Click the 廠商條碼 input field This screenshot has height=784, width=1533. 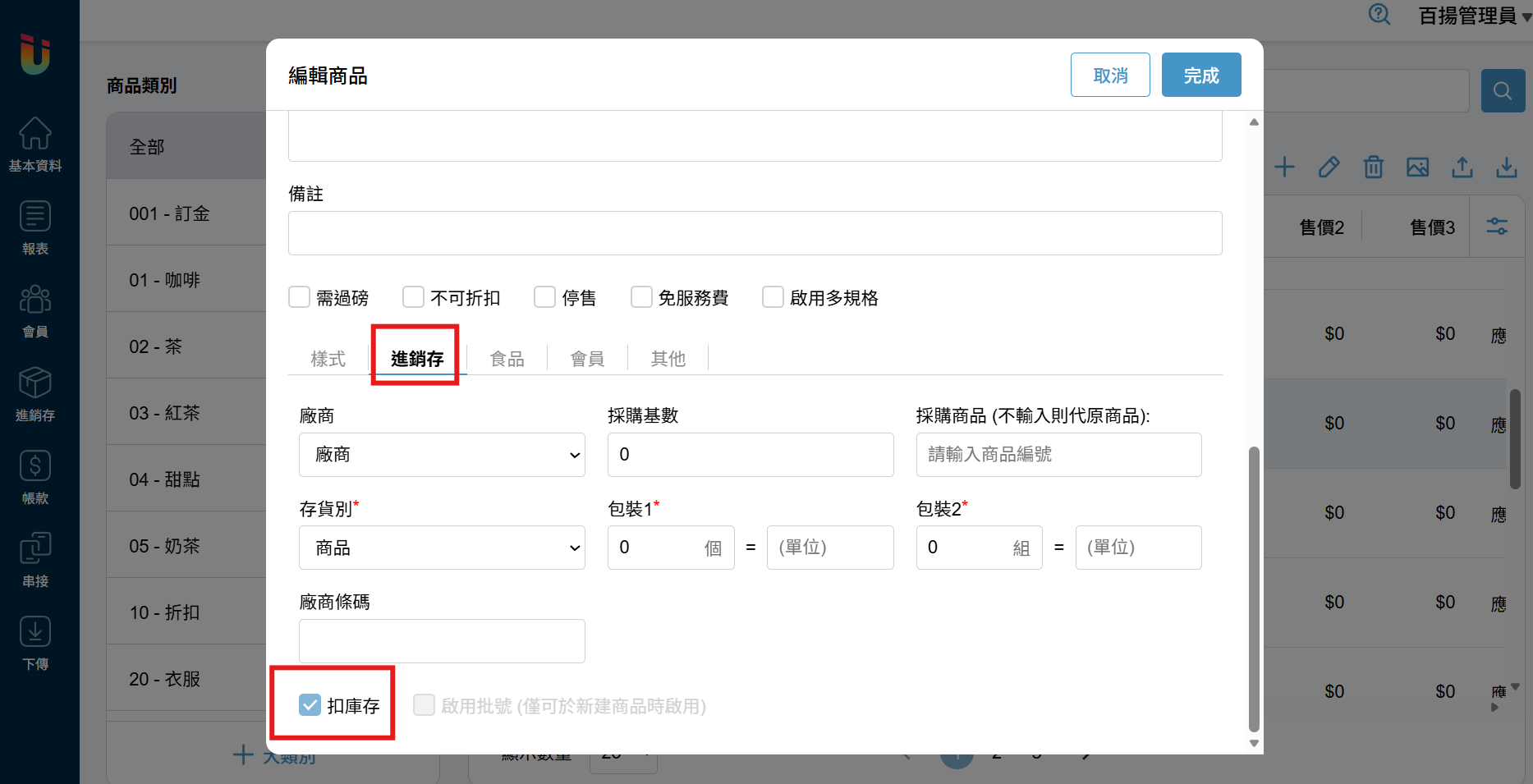point(442,641)
